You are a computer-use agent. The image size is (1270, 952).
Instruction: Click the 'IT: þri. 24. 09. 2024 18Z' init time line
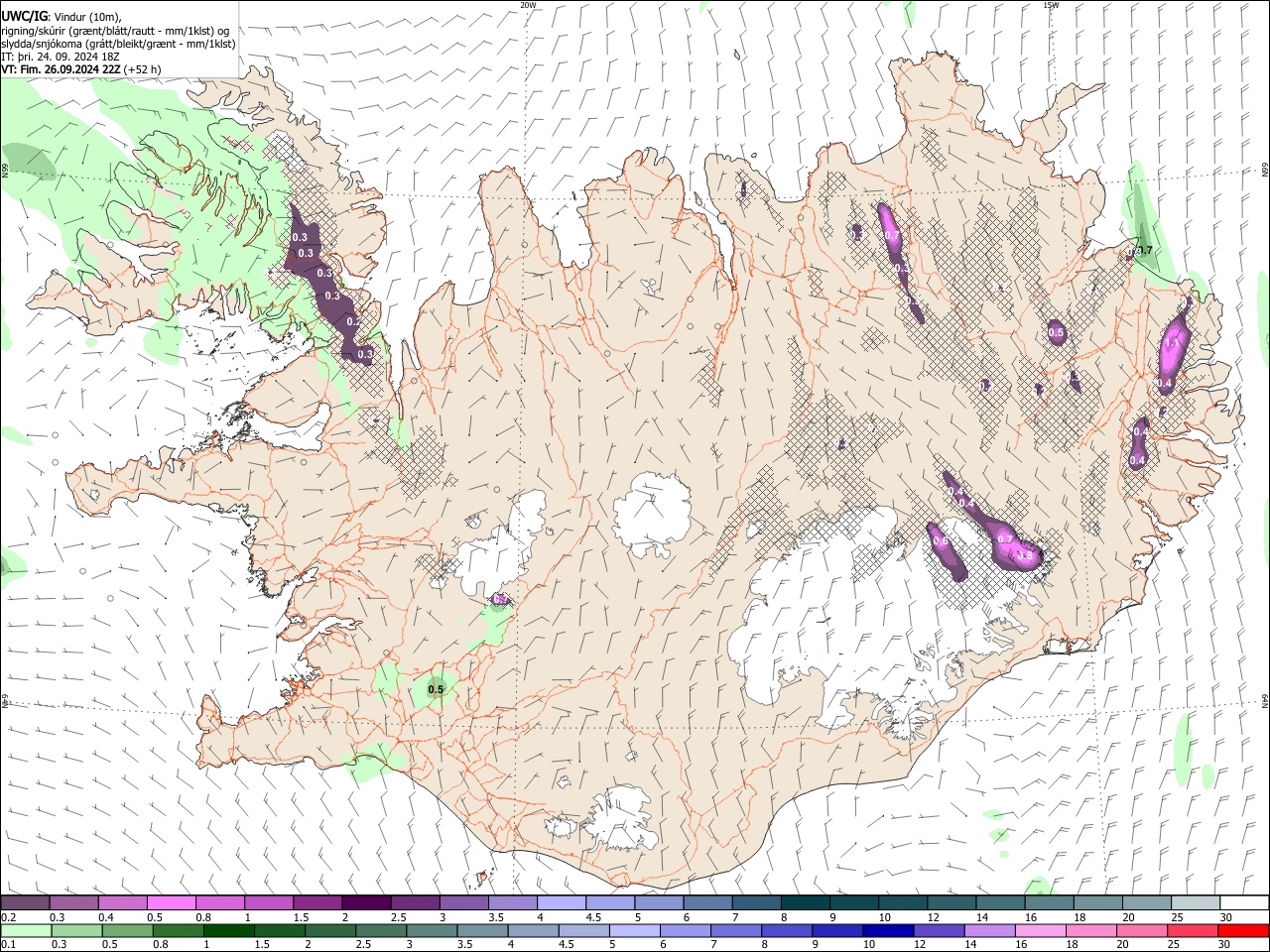[61, 57]
